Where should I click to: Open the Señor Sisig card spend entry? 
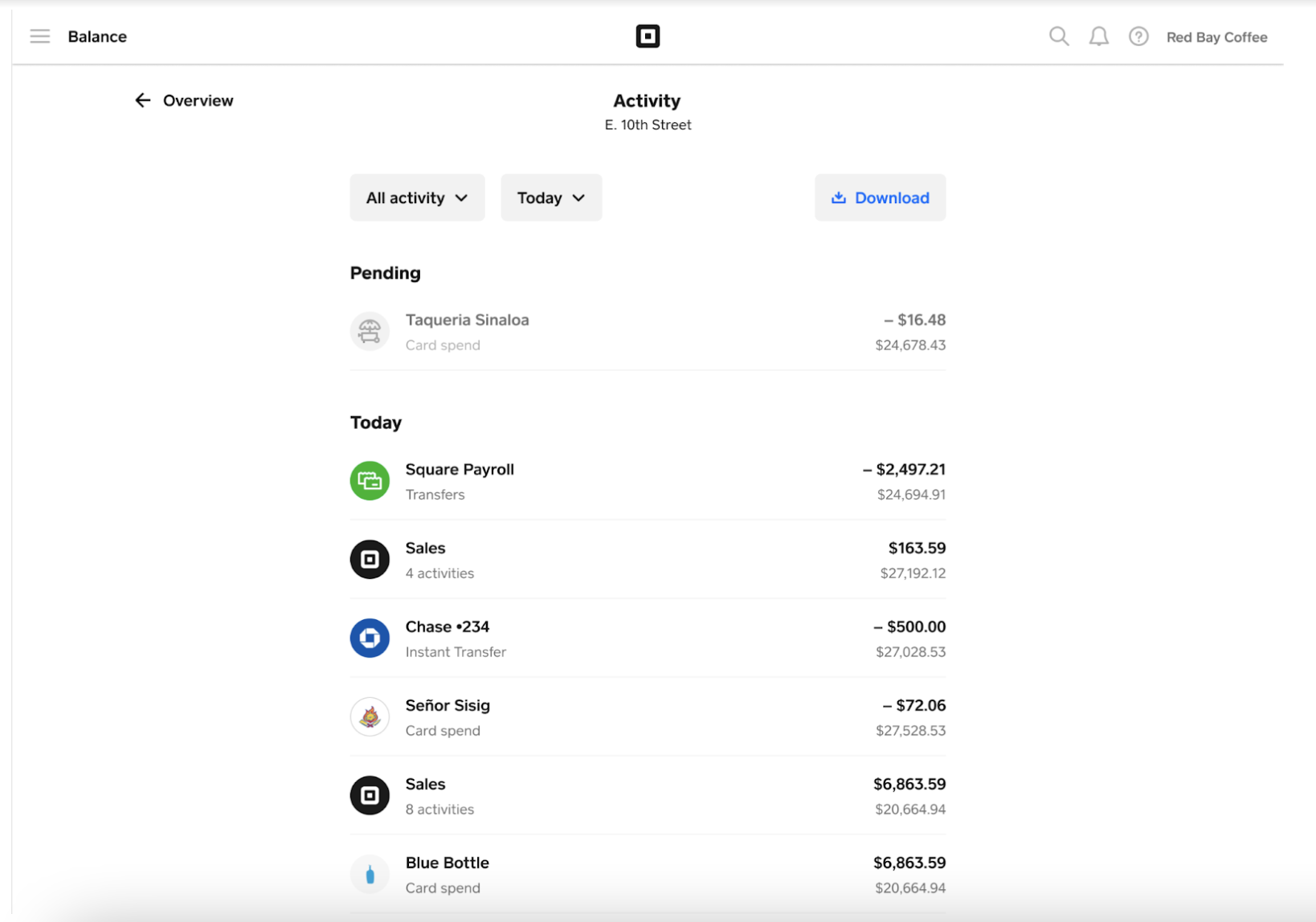point(648,717)
